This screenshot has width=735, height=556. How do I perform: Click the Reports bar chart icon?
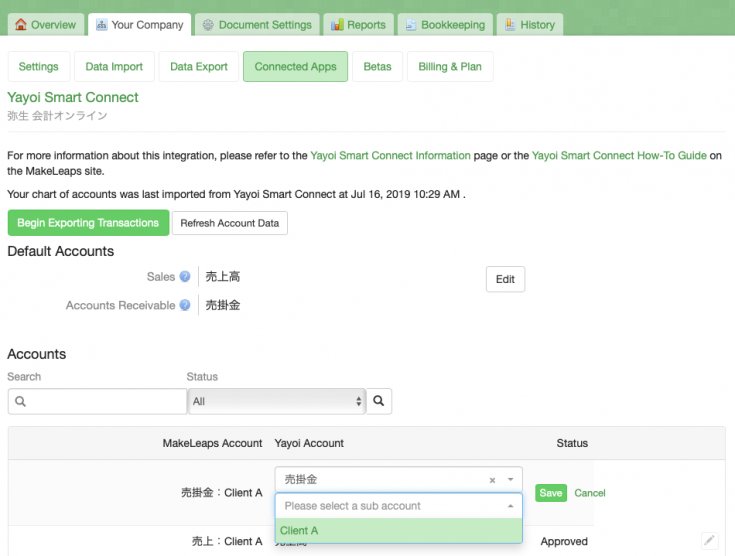[x=337, y=25]
